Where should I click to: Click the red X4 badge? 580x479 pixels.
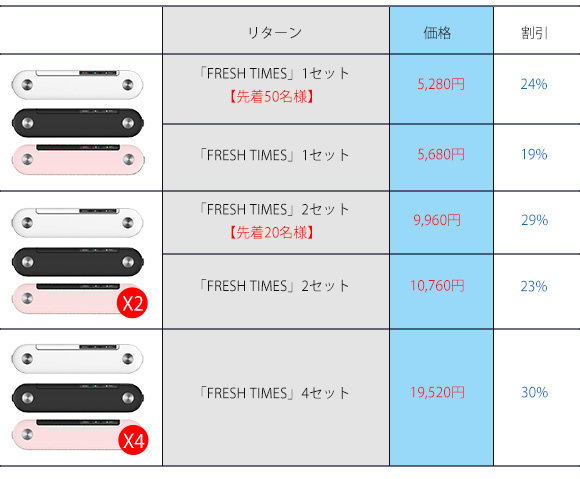[x=133, y=440]
